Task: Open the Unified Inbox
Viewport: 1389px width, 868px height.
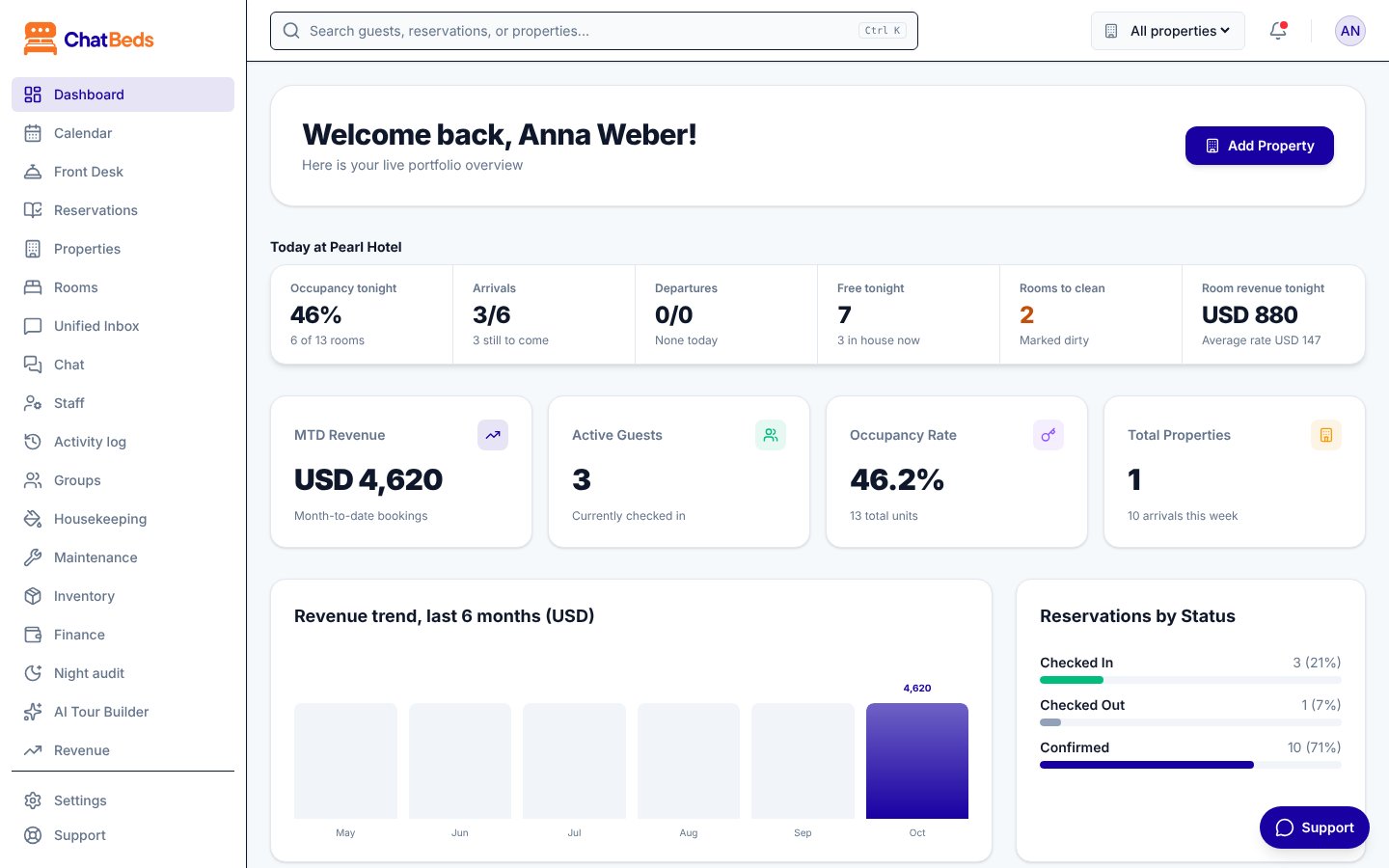Action: click(x=123, y=326)
